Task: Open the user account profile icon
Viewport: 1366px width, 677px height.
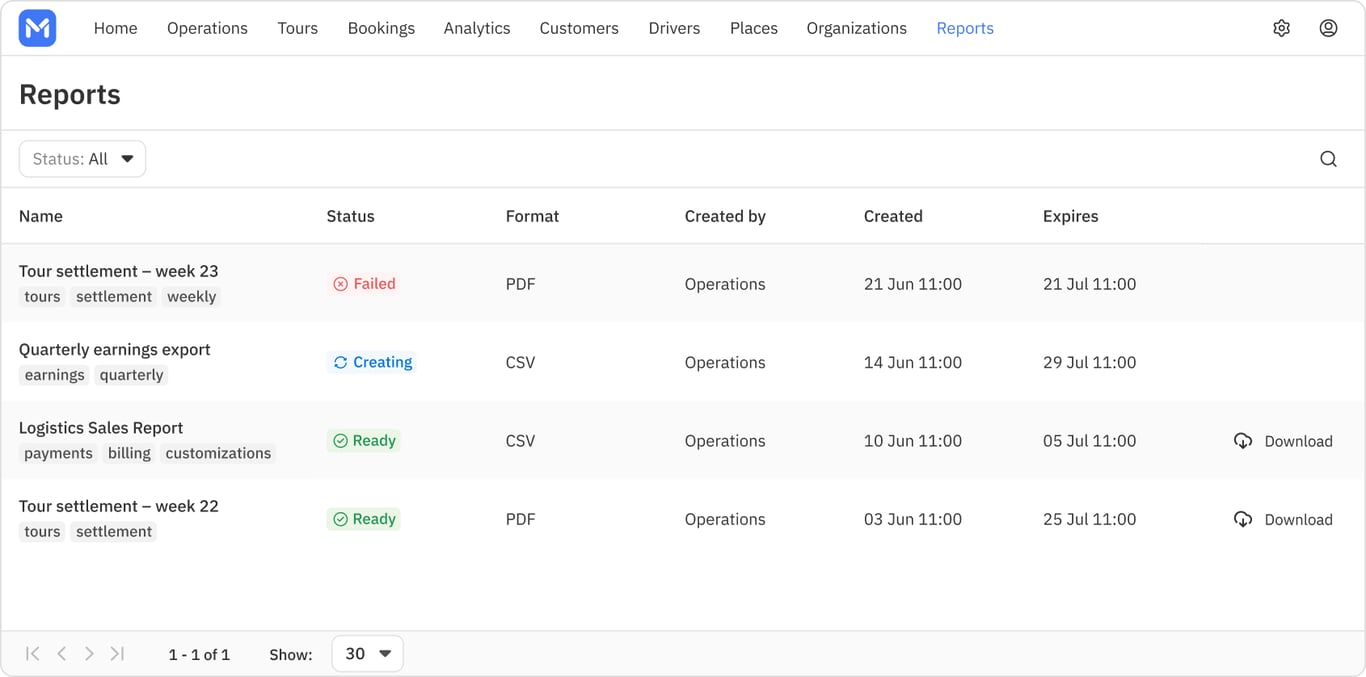Action: [1328, 28]
